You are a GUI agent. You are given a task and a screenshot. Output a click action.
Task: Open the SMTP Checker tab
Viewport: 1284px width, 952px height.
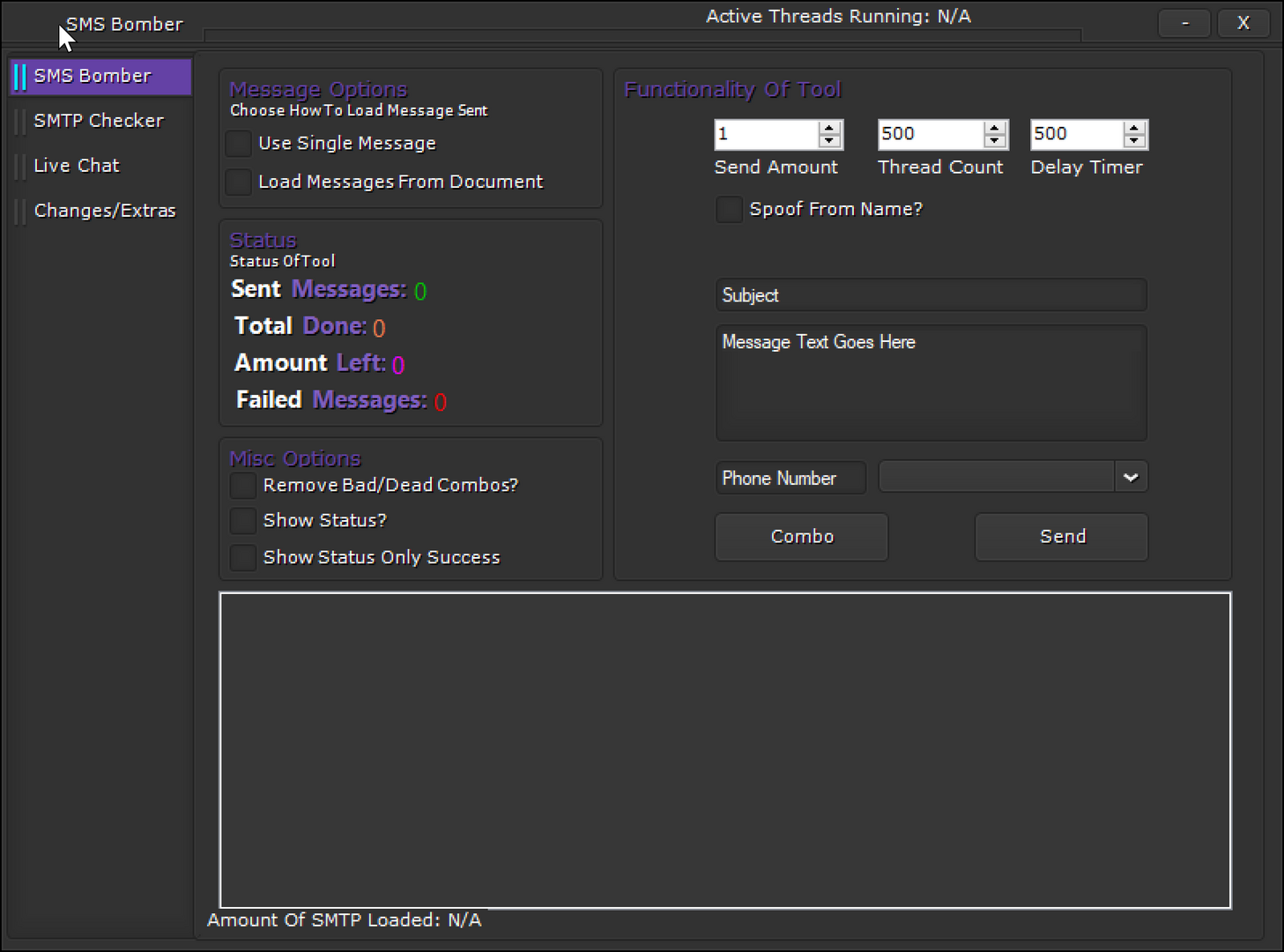tap(99, 121)
